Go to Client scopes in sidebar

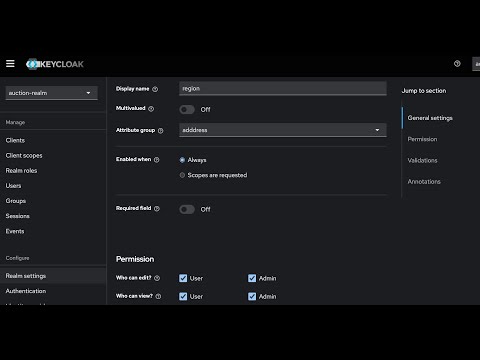pyautogui.click(x=24, y=155)
